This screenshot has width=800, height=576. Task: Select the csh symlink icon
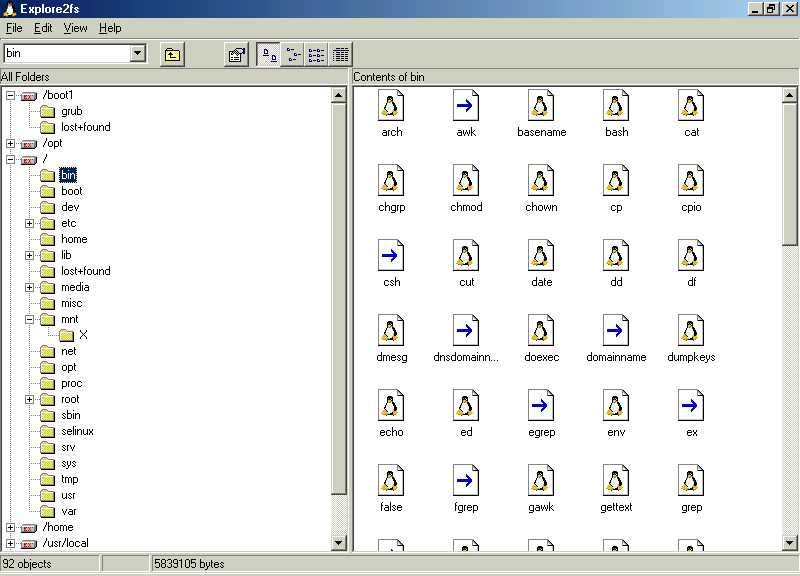coord(391,256)
